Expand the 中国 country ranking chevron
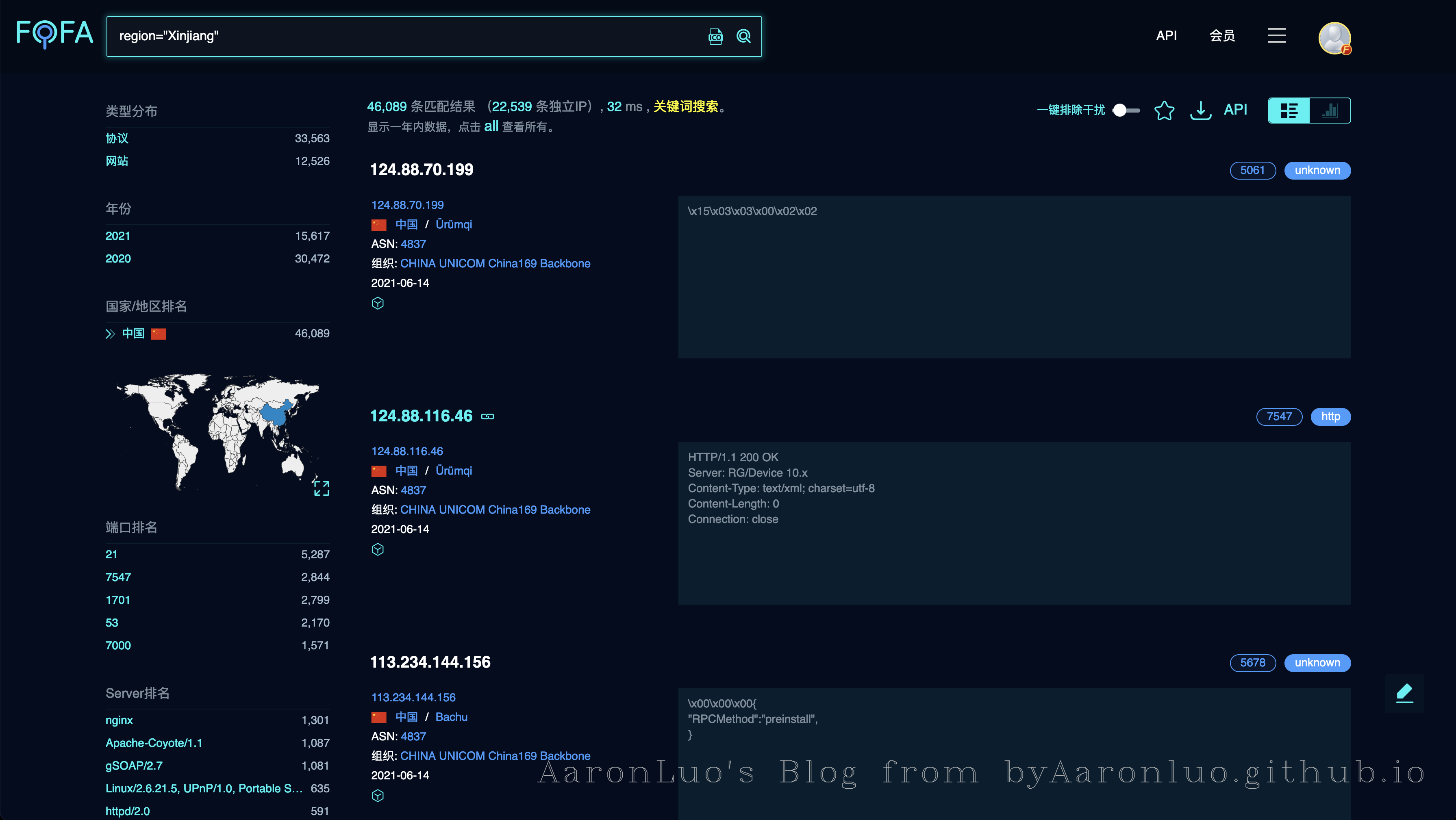This screenshot has width=1456, height=820. 110,334
